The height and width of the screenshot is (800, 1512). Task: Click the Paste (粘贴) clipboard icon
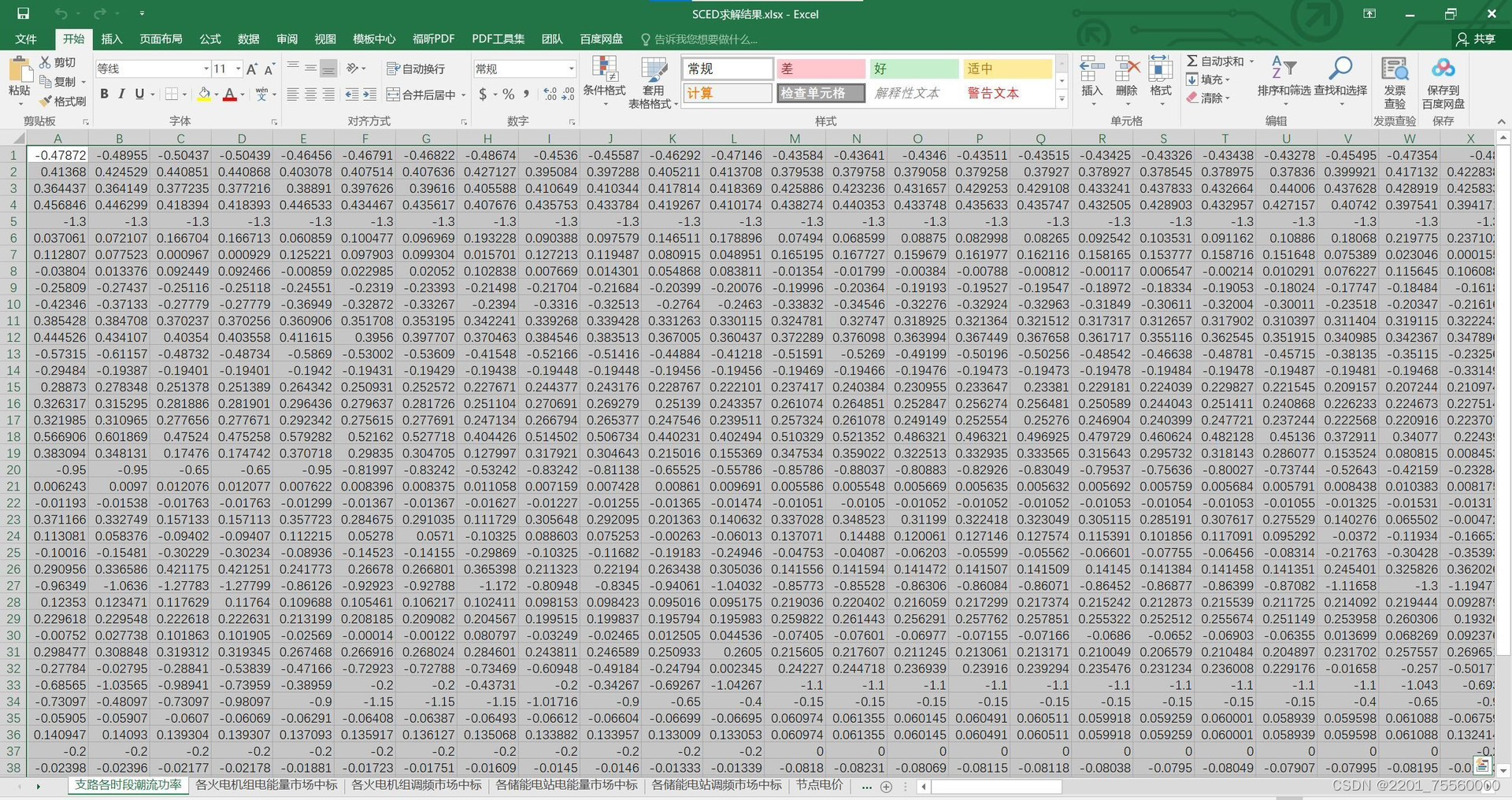click(x=19, y=71)
